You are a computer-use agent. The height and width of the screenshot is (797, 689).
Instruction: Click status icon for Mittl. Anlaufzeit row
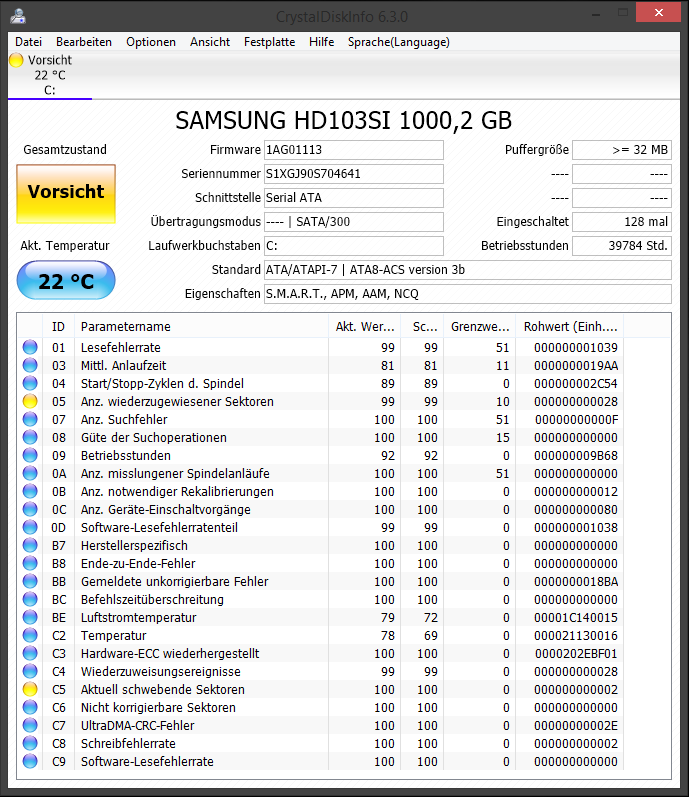(x=30, y=365)
